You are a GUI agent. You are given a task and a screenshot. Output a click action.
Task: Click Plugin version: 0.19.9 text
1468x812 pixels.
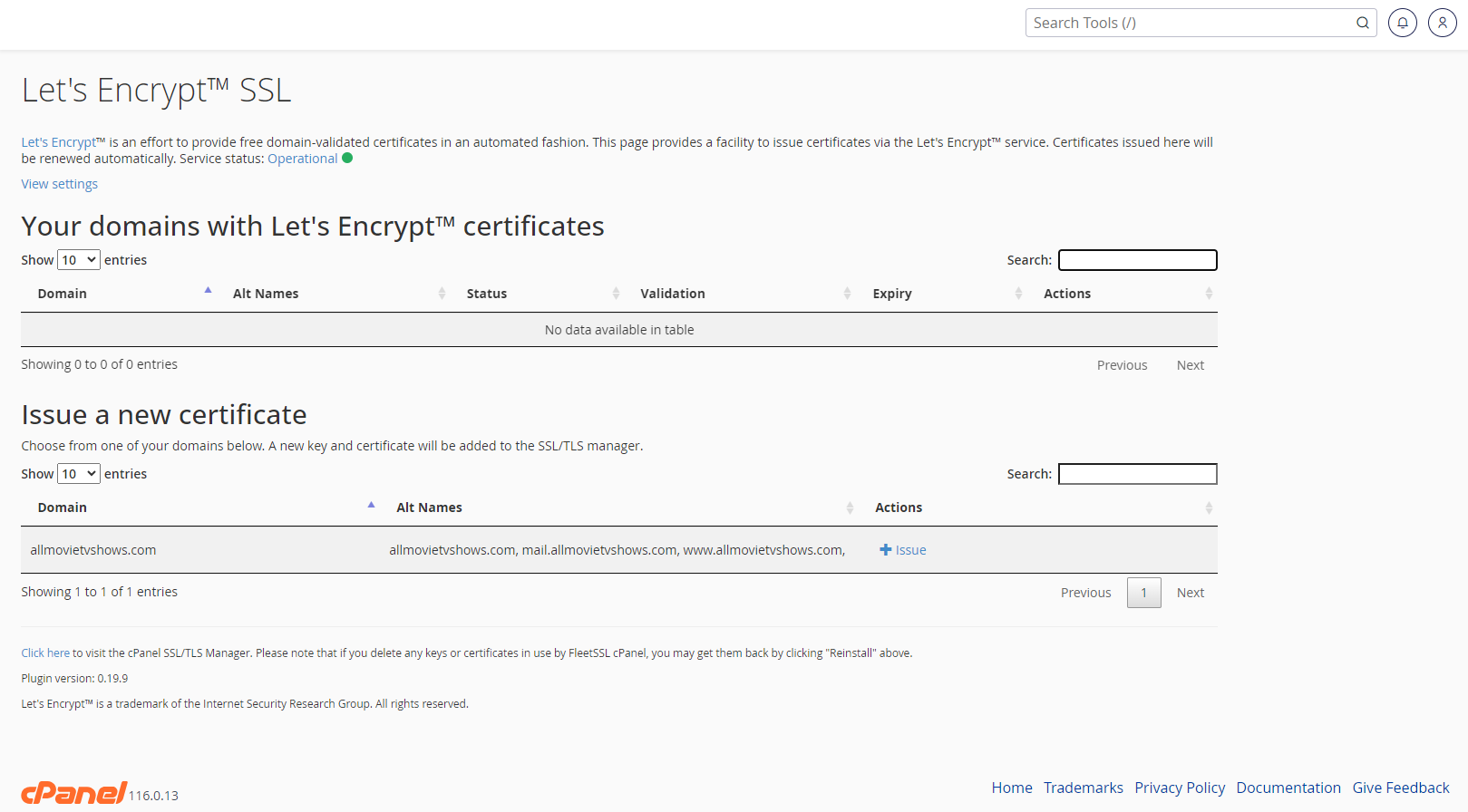pyautogui.click(x=74, y=678)
